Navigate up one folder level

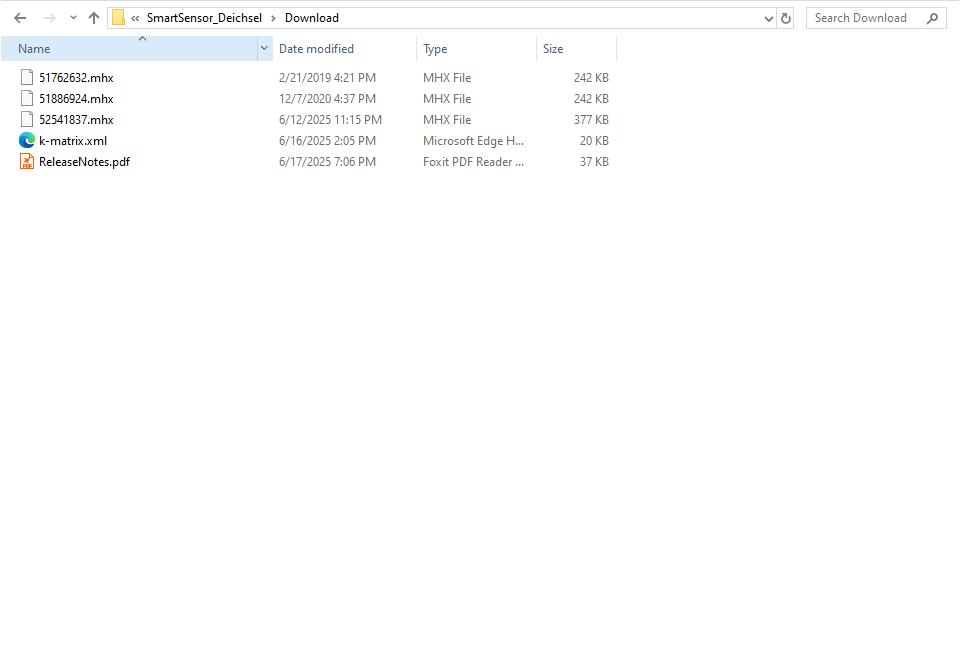click(x=93, y=17)
